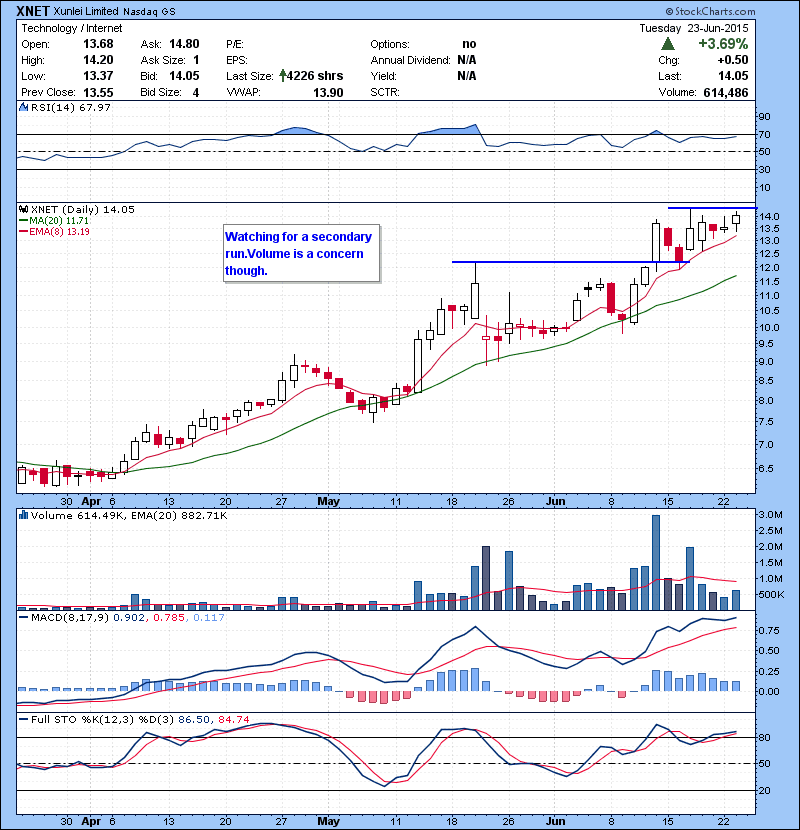Click the Options value 'no'

click(x=469, y=44)
